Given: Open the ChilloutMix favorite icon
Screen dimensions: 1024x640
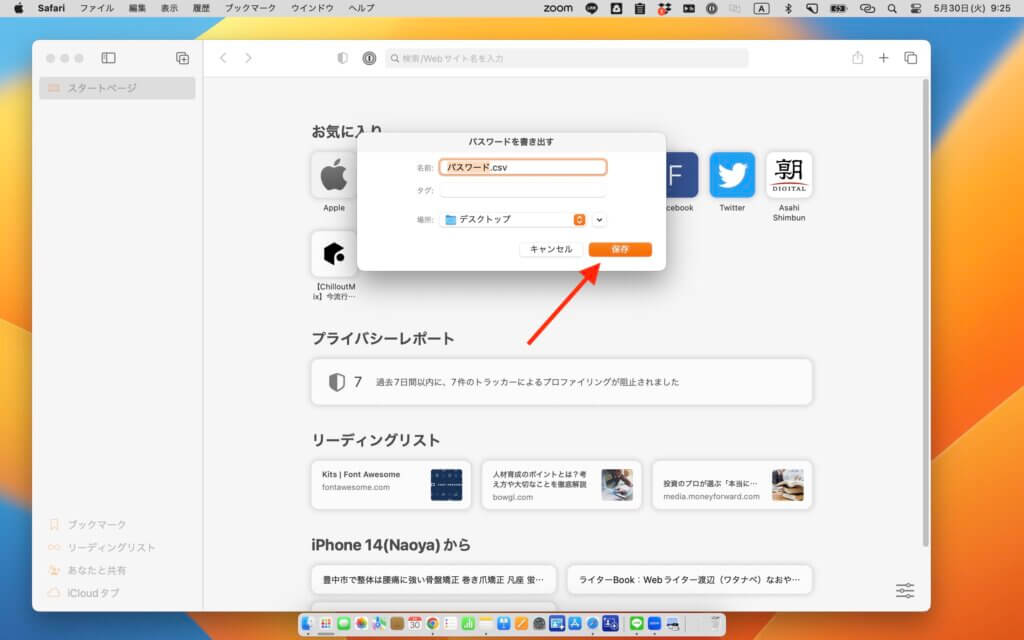Looking at the screenshot, I should 334,253.
